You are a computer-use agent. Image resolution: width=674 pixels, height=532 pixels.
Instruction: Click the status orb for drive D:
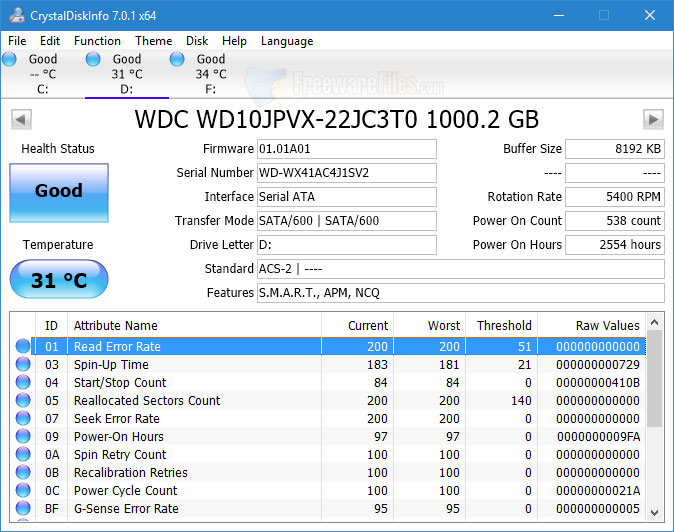93,59
